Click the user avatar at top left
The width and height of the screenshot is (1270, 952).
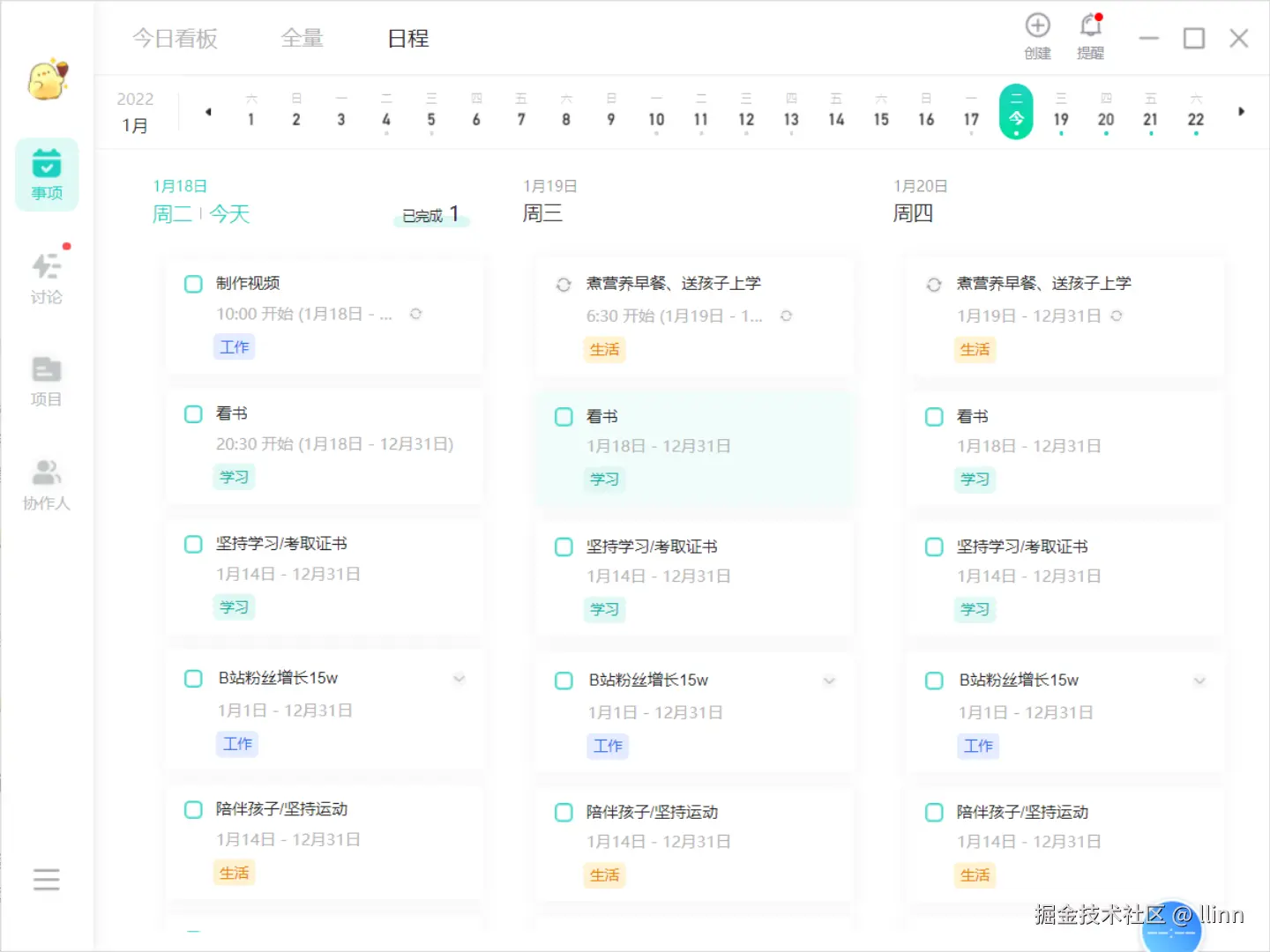(47, 80)
